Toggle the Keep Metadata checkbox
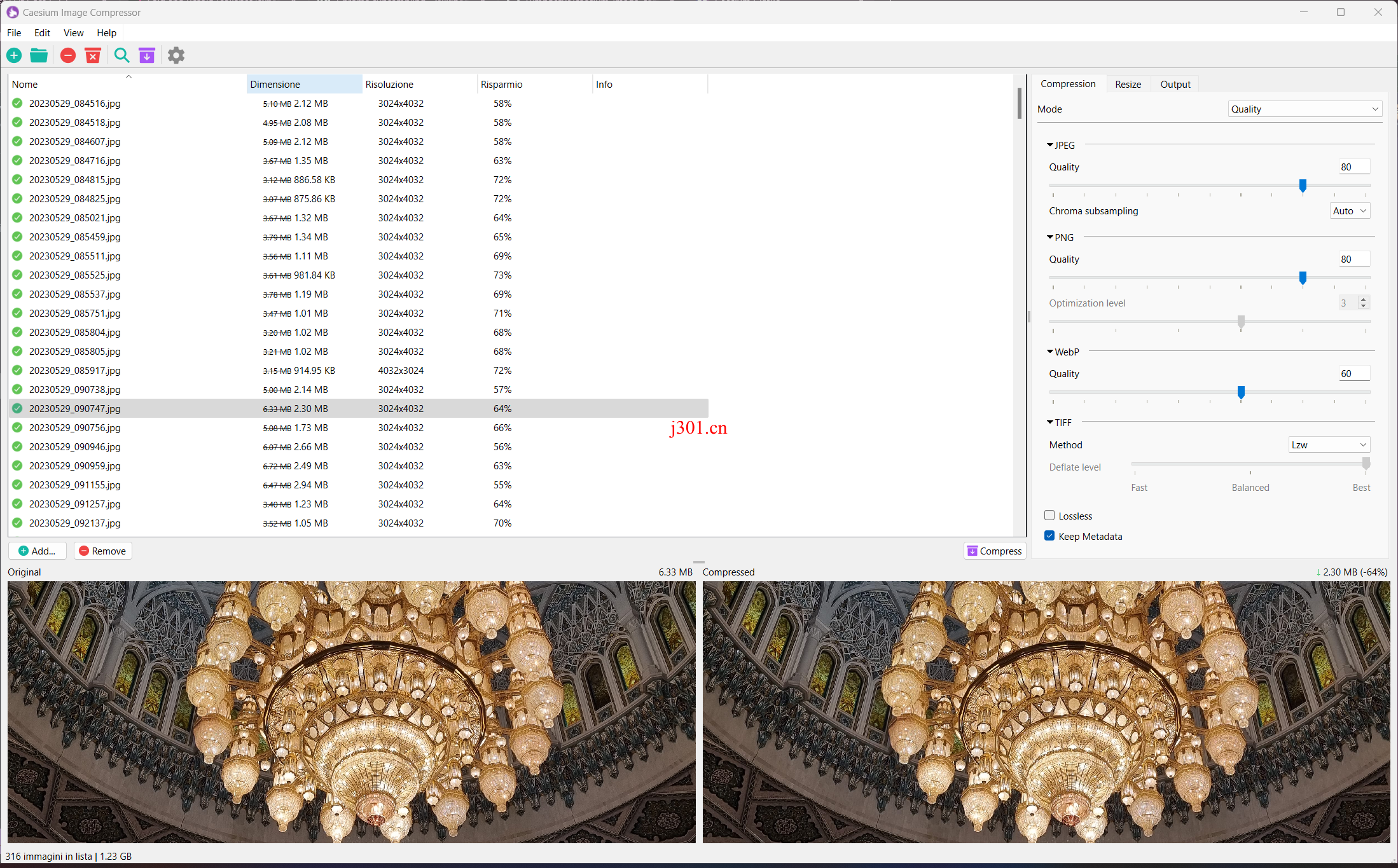 (1049, 536)
